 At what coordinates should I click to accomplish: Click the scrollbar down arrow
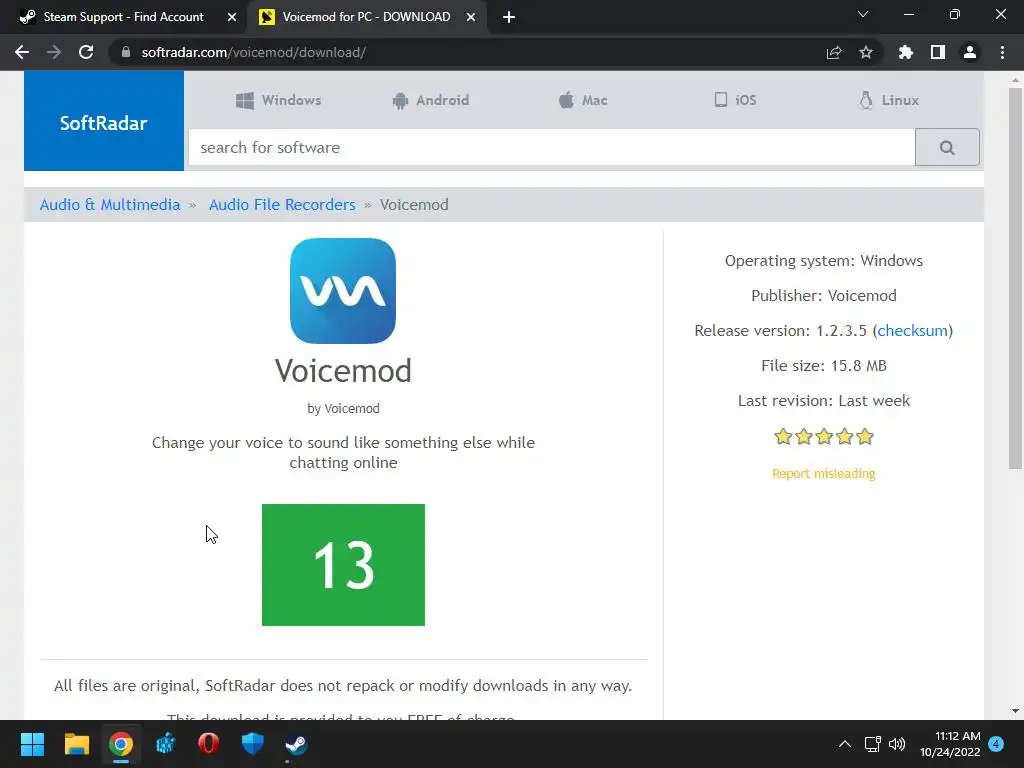tap(1015, 711)
